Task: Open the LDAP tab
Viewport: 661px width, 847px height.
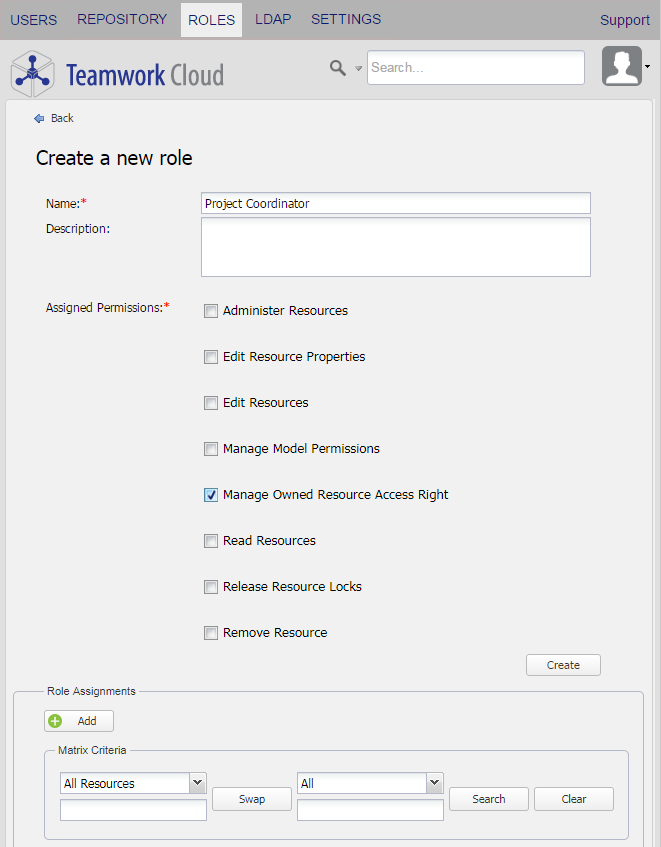Action: [273, 19]
